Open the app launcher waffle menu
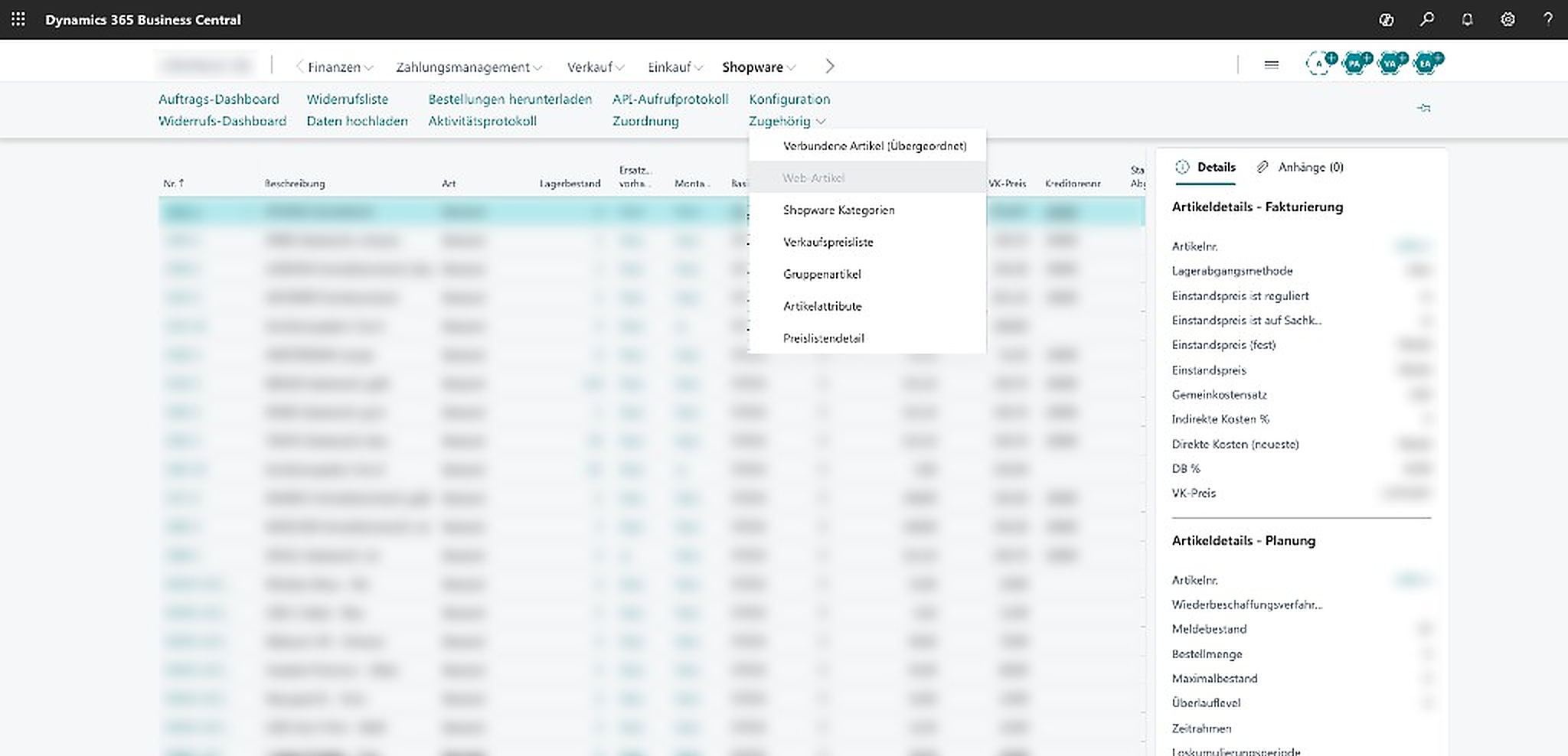Image resolution: width=1568 pixels, height=756 pixels. click(18, 19)
